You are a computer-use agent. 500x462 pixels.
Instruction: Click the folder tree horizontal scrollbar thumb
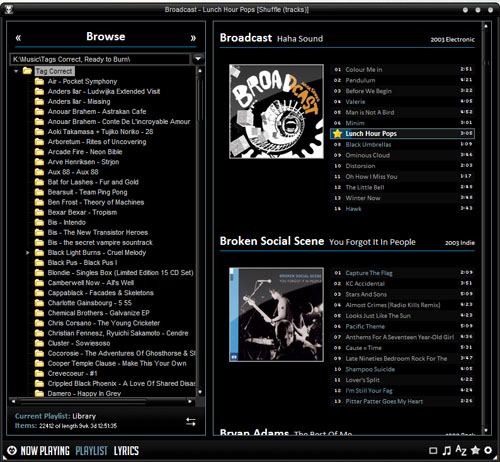click(83, 401)
